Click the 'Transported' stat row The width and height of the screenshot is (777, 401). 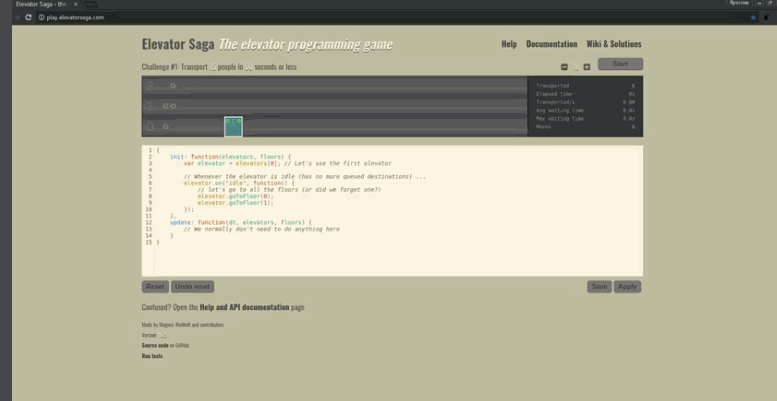[585, 86]
